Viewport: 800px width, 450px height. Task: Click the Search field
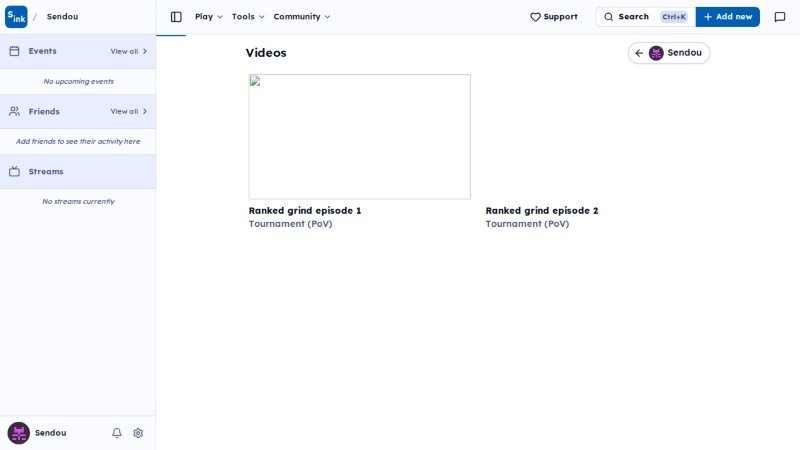point(645,17)
